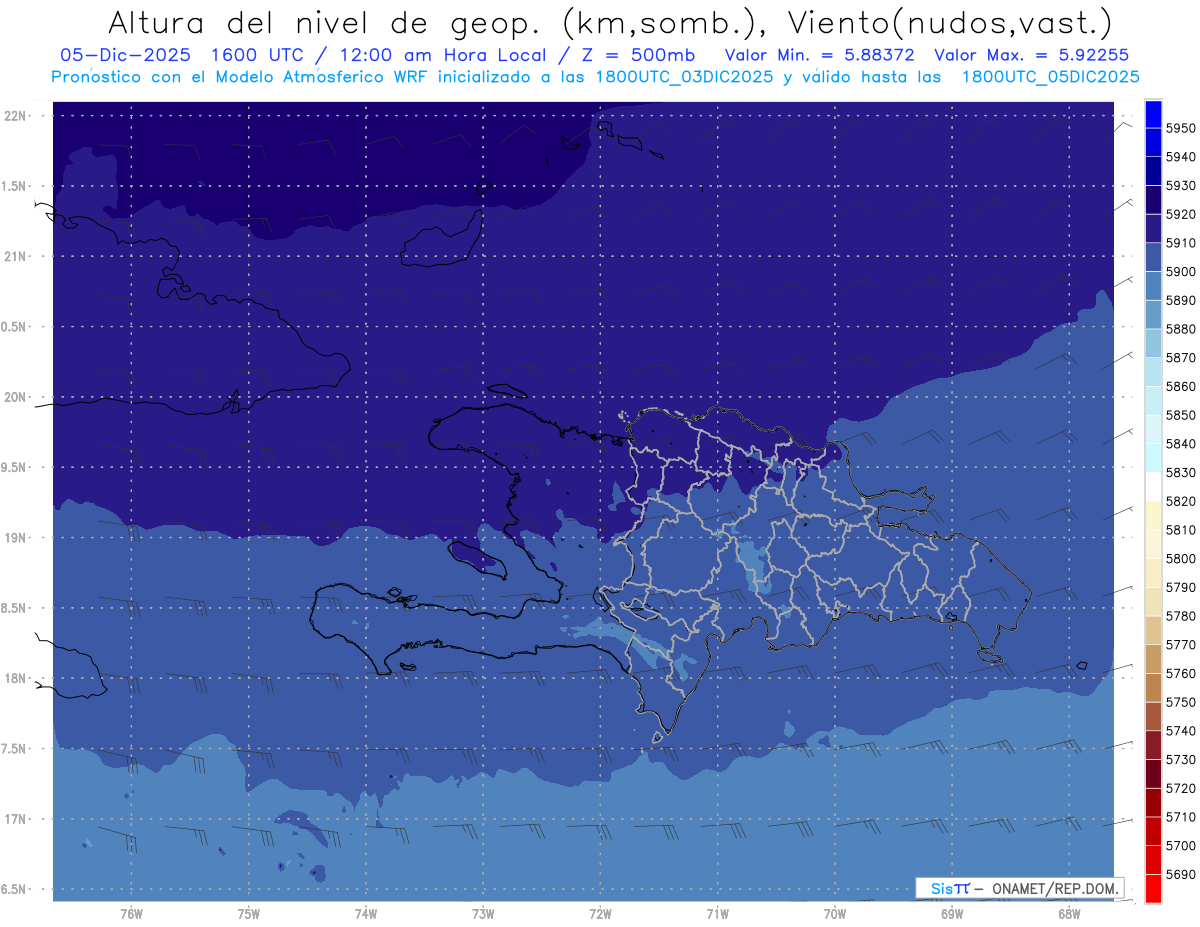Click legend value '5910'
This screenshot has width=1200, height=927.
pyautogui.click(x=1180, y=243)
